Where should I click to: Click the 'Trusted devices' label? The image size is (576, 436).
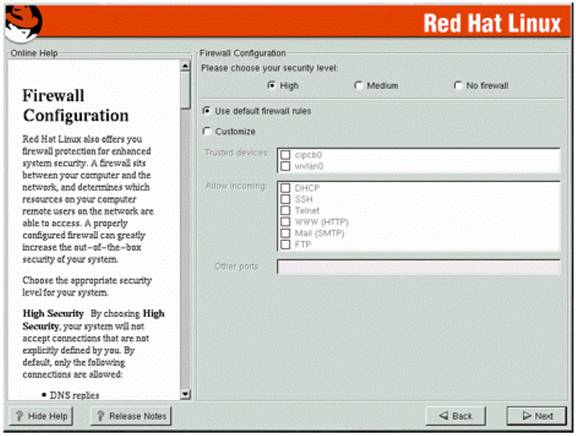[x=236, y=152]
